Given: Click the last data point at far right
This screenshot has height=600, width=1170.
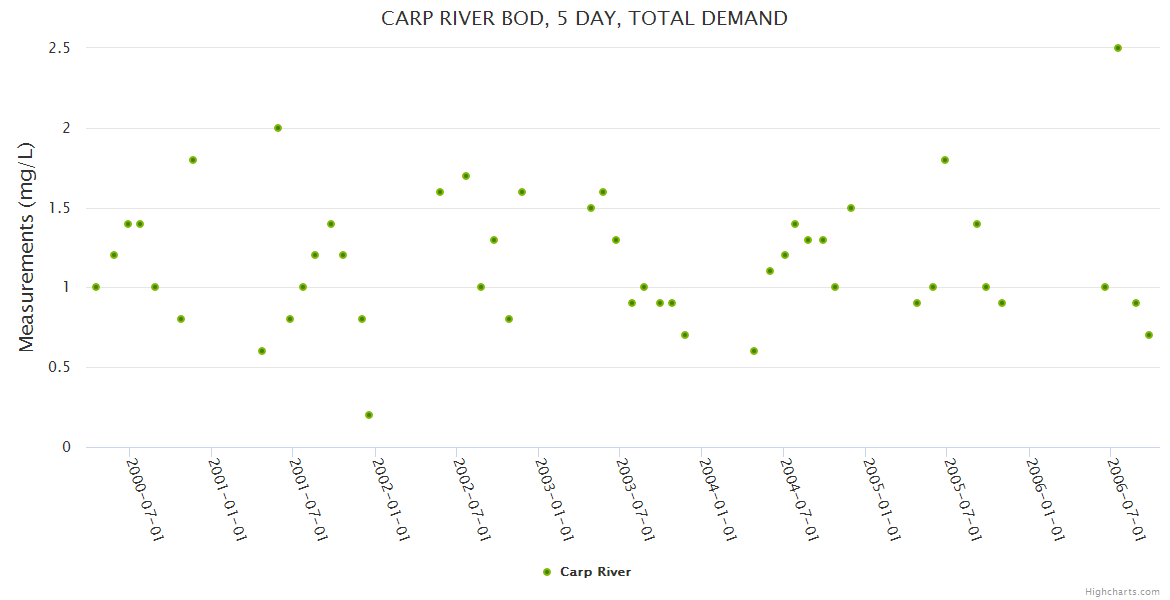Looking at the screenshot, I should [1149, 335].
